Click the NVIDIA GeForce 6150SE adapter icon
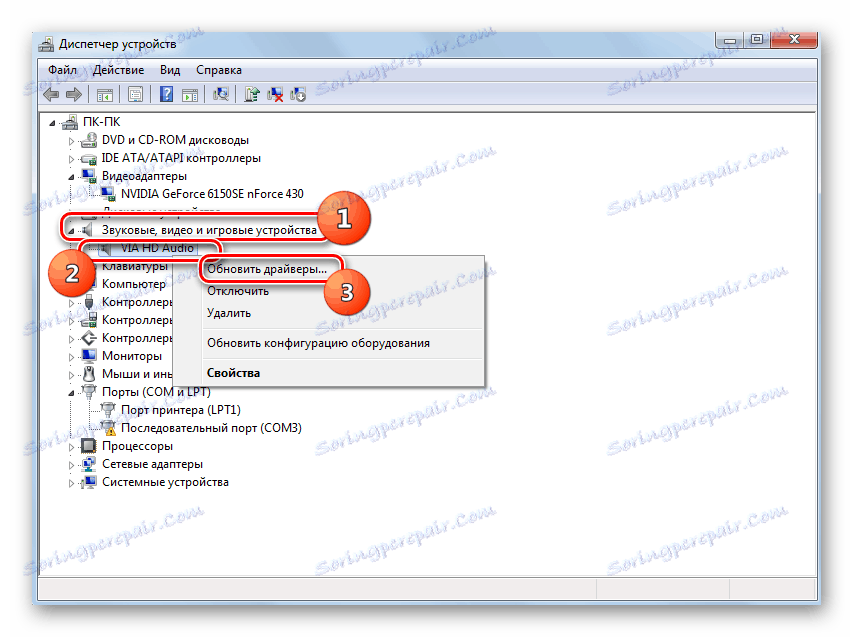 [x=108, y=194]
